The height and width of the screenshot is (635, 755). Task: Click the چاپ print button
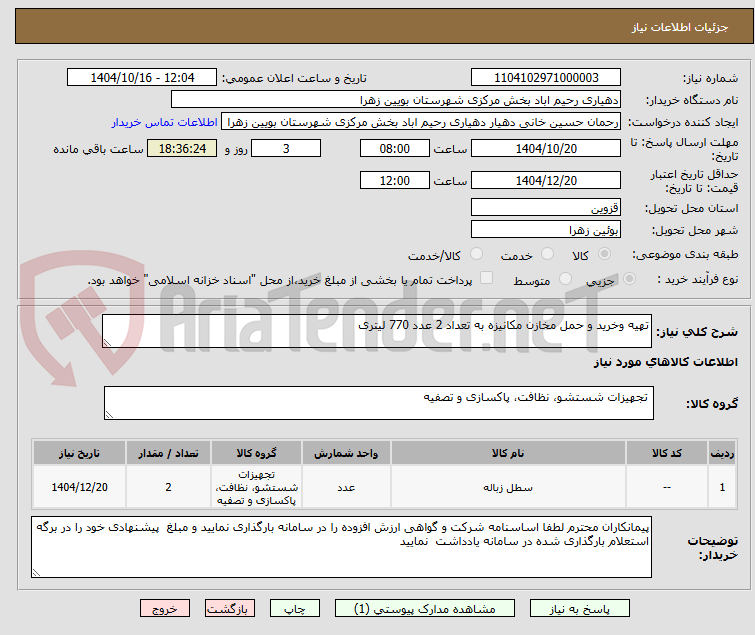point(295,609)
